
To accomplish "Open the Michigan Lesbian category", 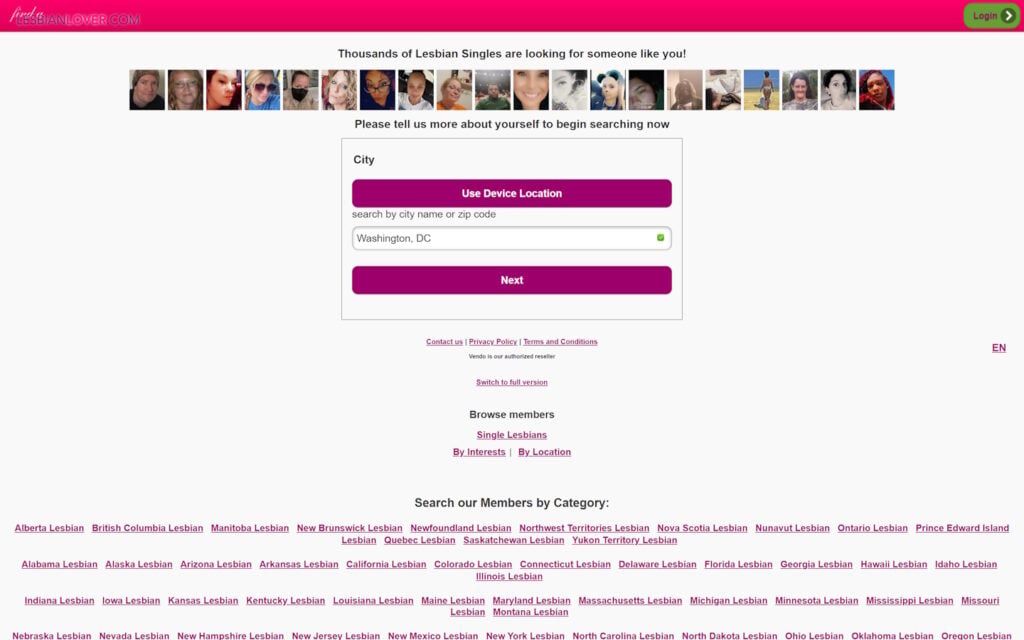I will point(728,601).
